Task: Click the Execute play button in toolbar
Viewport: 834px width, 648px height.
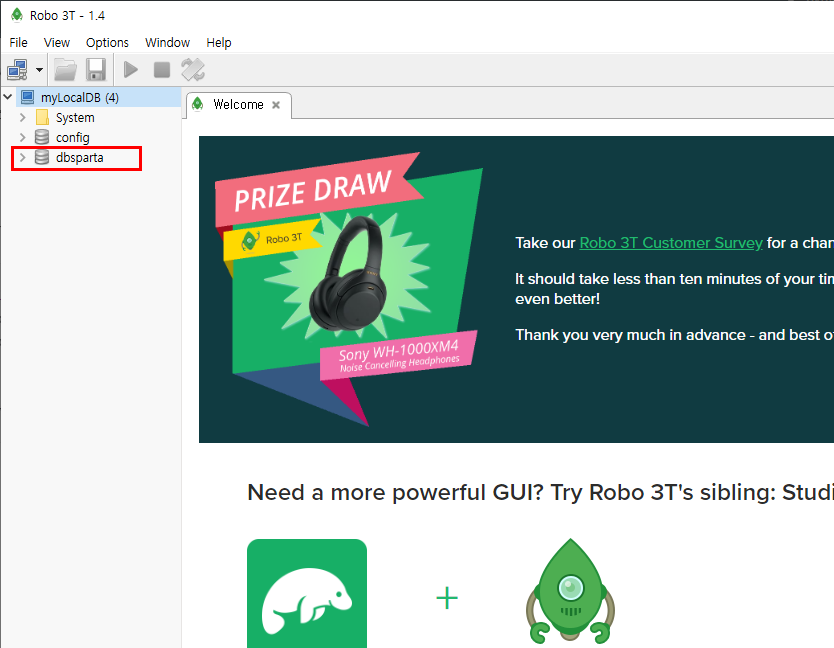Action: [x=130, y=70]
